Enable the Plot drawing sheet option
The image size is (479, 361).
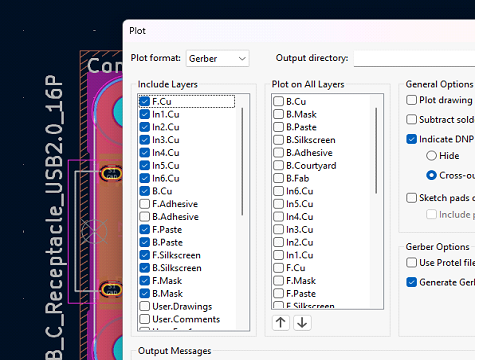click(412, 100)
